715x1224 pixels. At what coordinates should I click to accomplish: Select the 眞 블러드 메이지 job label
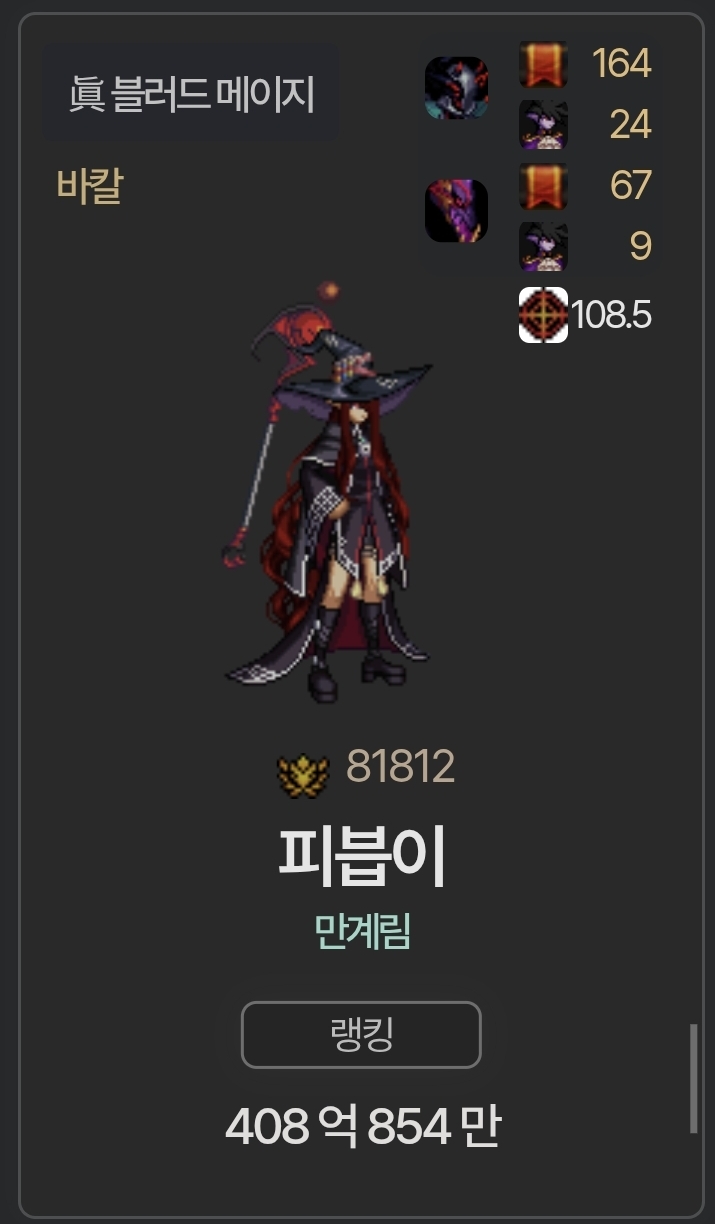coord(191,95)
